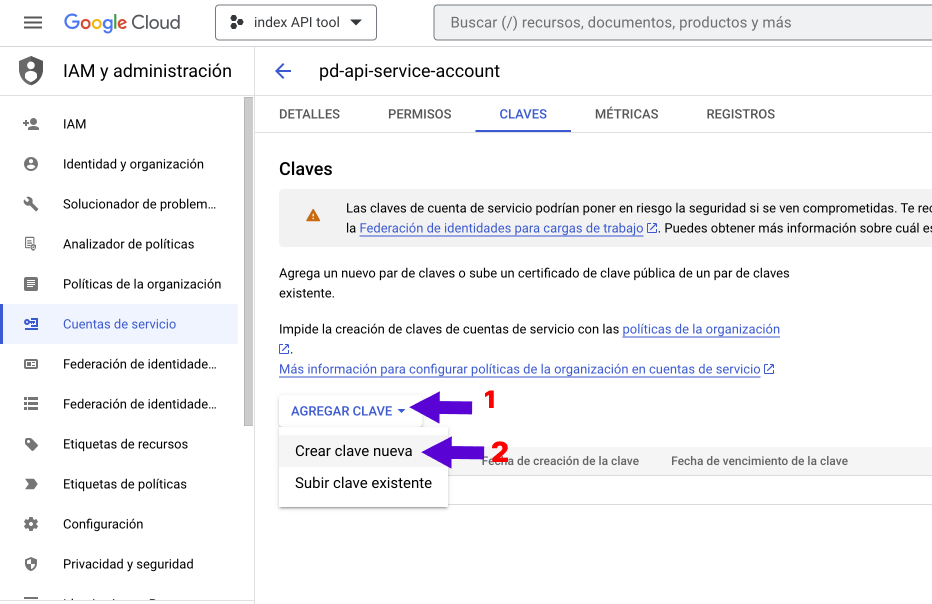
Task: Open Más información para configurar políticas link
Action: point(519,369)
